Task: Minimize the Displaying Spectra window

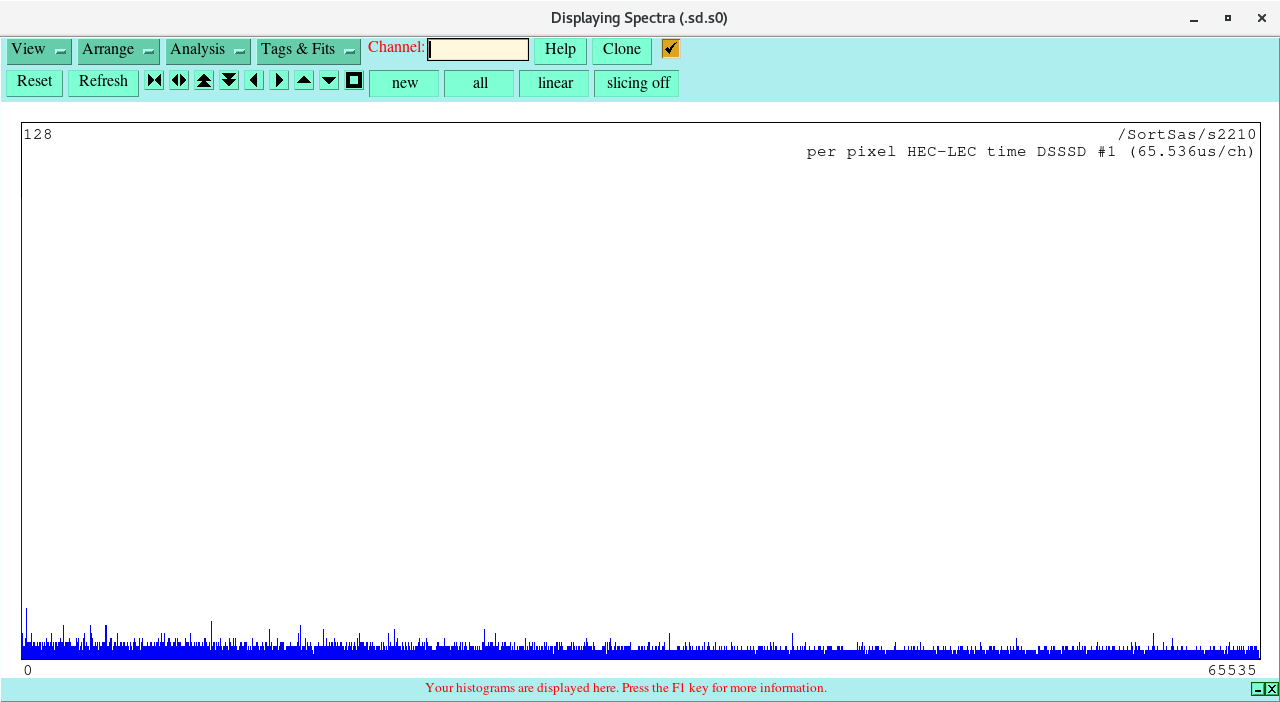Action: coord(1194,18)
